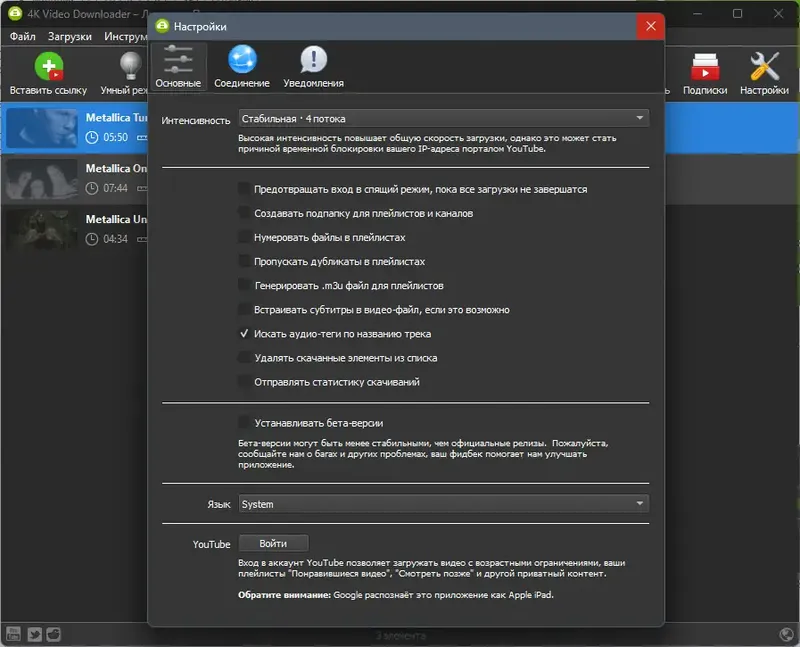The width and height of the screenshot is (800, 647).
Task: Enable installing beta versions
Action: pyautogui.click(x=243, y=423)
